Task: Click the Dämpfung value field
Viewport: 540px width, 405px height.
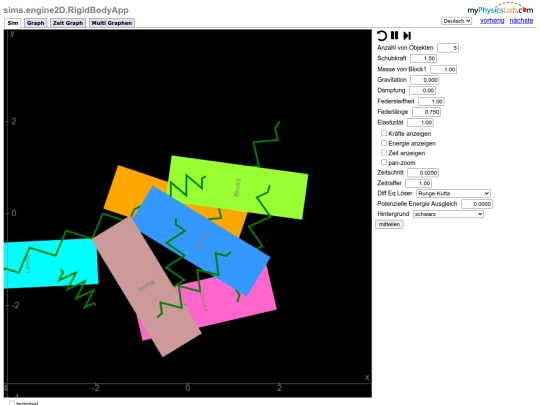Action: pyautogui.click(x=423, y=91)
